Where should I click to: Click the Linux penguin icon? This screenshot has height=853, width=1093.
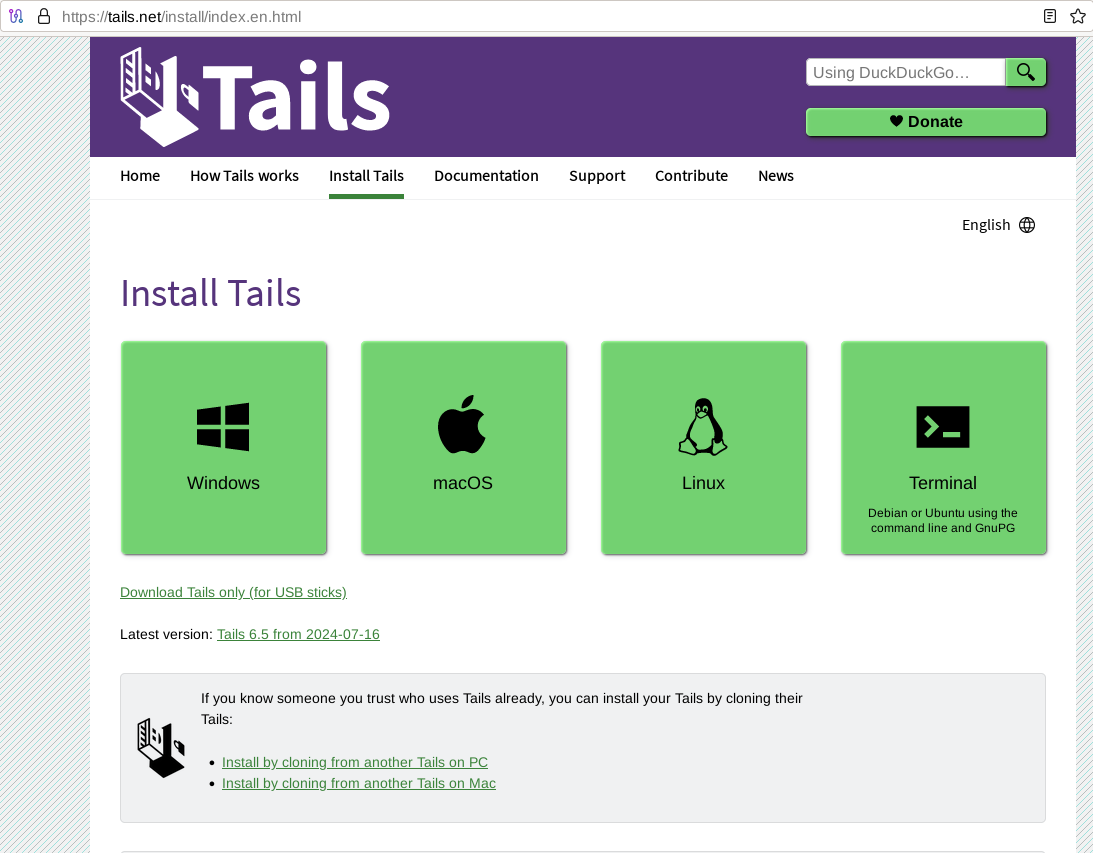[703, 427]
